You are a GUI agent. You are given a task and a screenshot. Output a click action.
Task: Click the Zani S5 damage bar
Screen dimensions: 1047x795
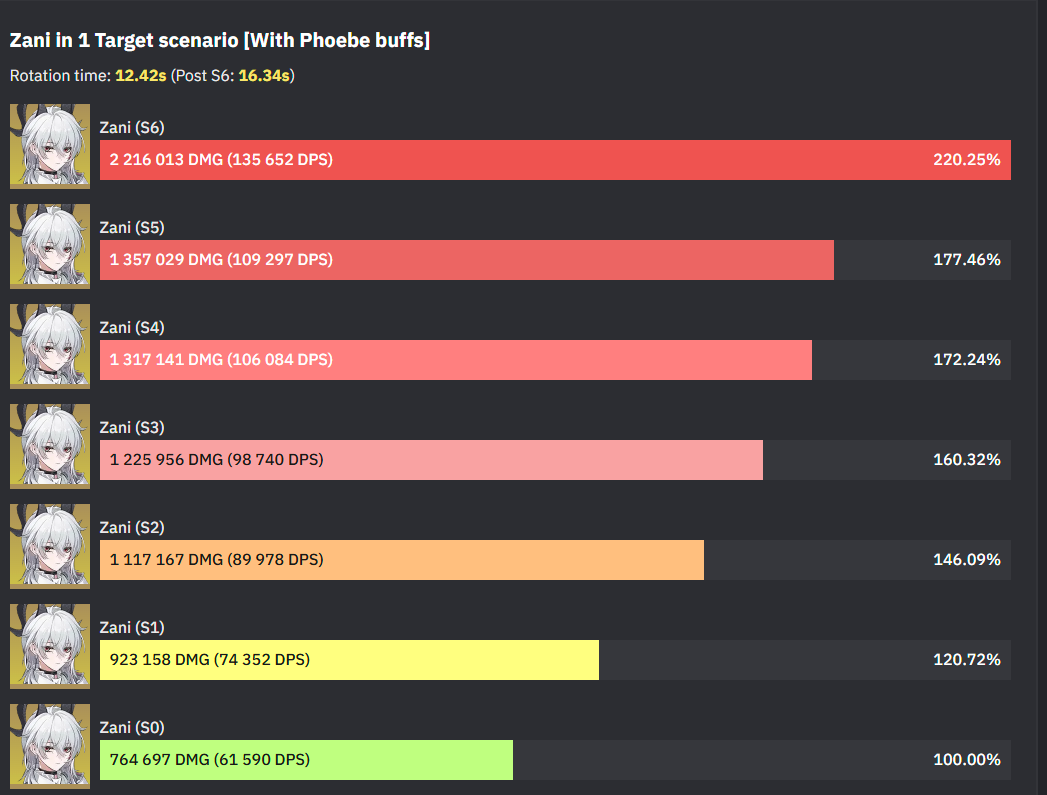pyautogui.click(x=466, y=260)
